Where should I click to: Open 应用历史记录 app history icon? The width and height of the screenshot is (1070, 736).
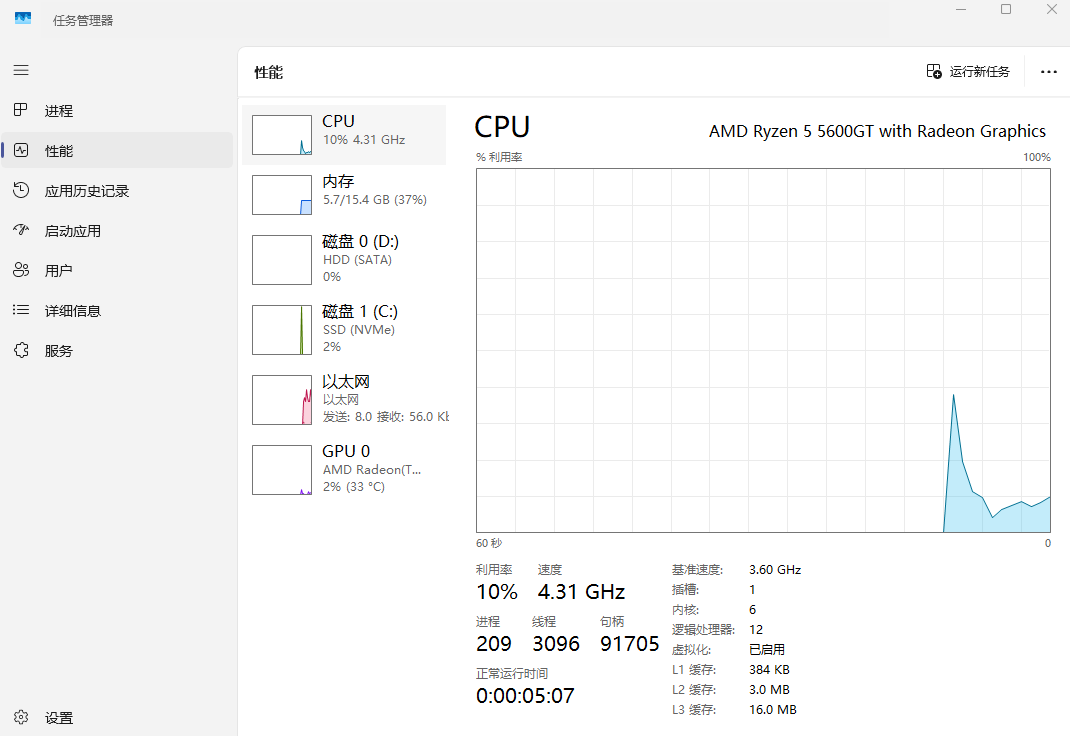[x=21, y=191]
